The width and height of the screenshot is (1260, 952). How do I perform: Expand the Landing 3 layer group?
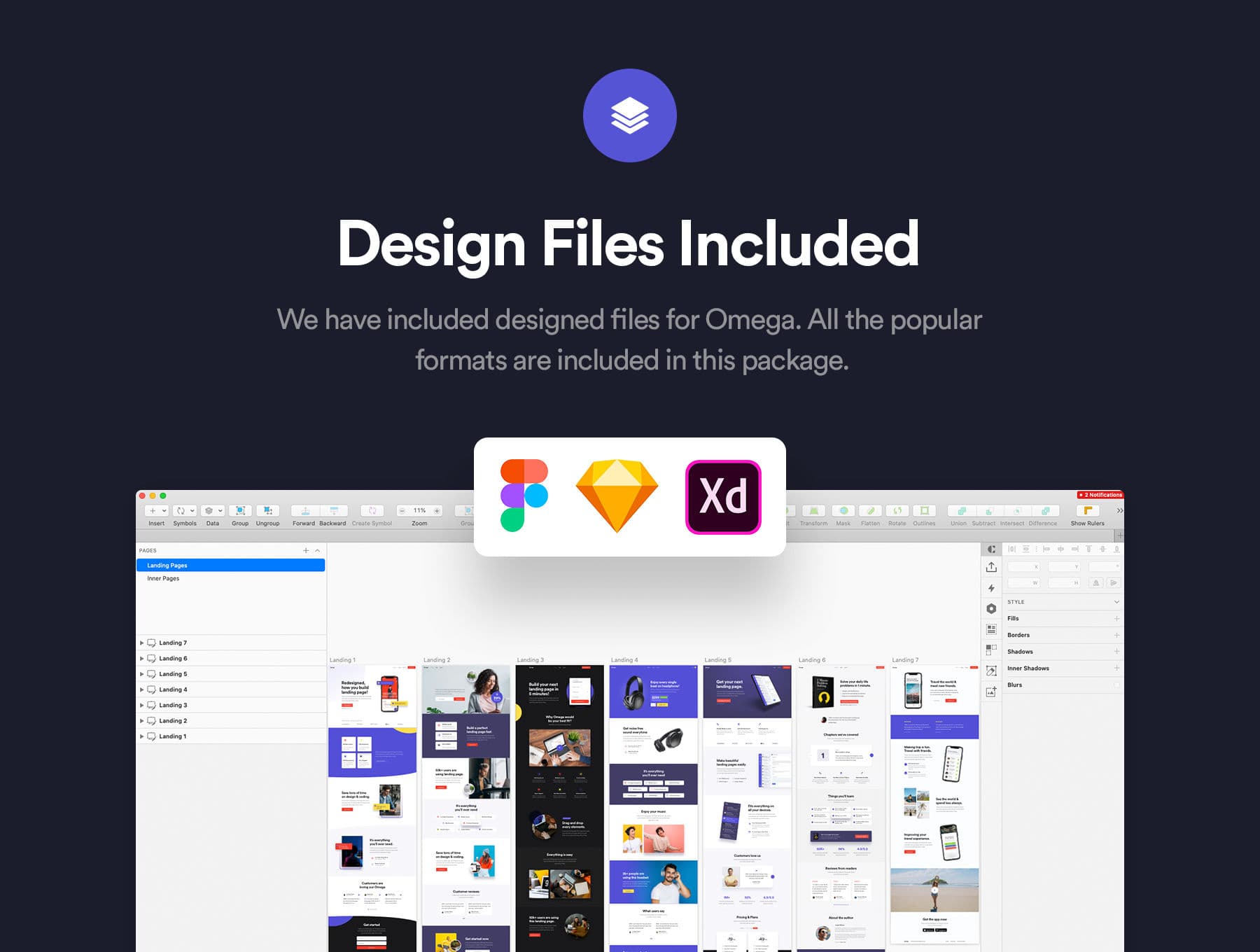point(141,705)
